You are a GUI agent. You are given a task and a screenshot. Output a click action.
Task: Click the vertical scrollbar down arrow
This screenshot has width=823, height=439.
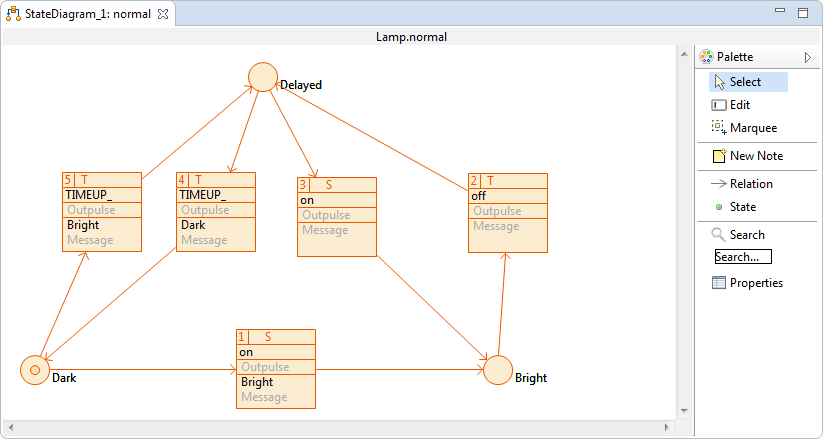(x=685, y=410)
